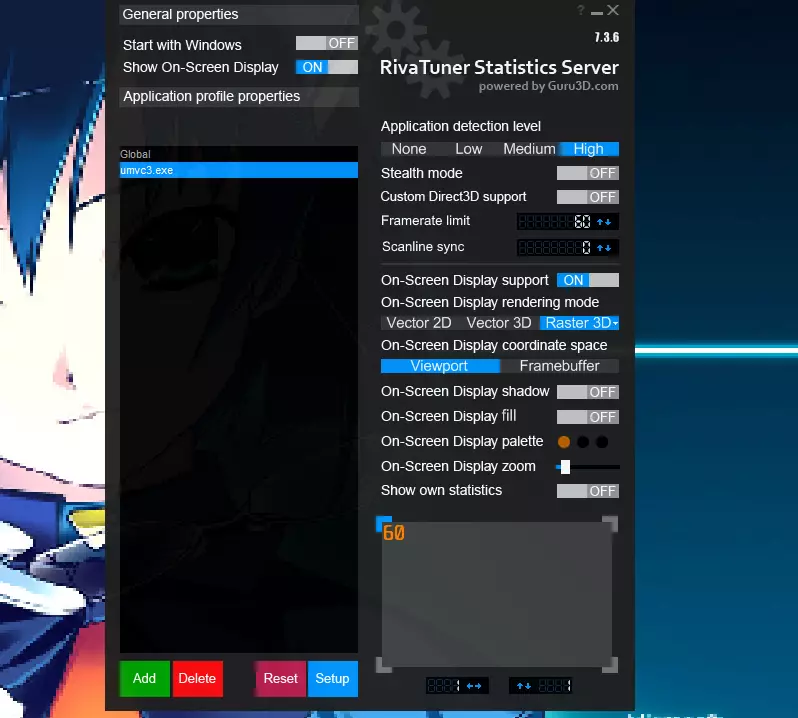Click the Framerate limit up/down arrows
The width and height of the screenshot is (798, 718).
604,222
